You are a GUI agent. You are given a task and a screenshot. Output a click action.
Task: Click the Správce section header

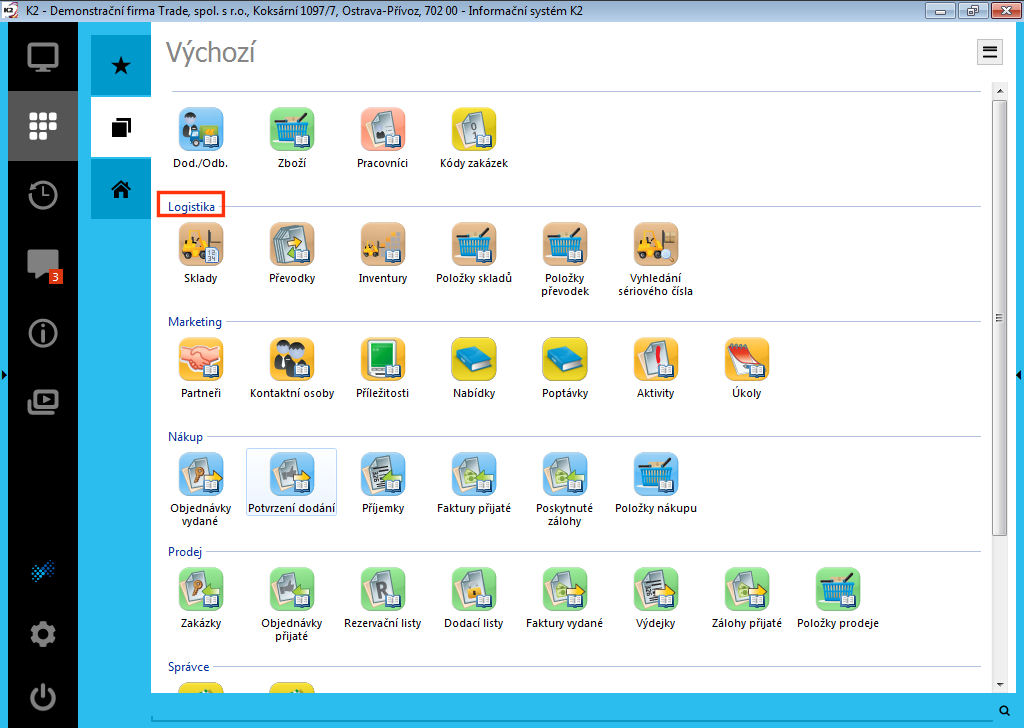click(x=189, y=666)
